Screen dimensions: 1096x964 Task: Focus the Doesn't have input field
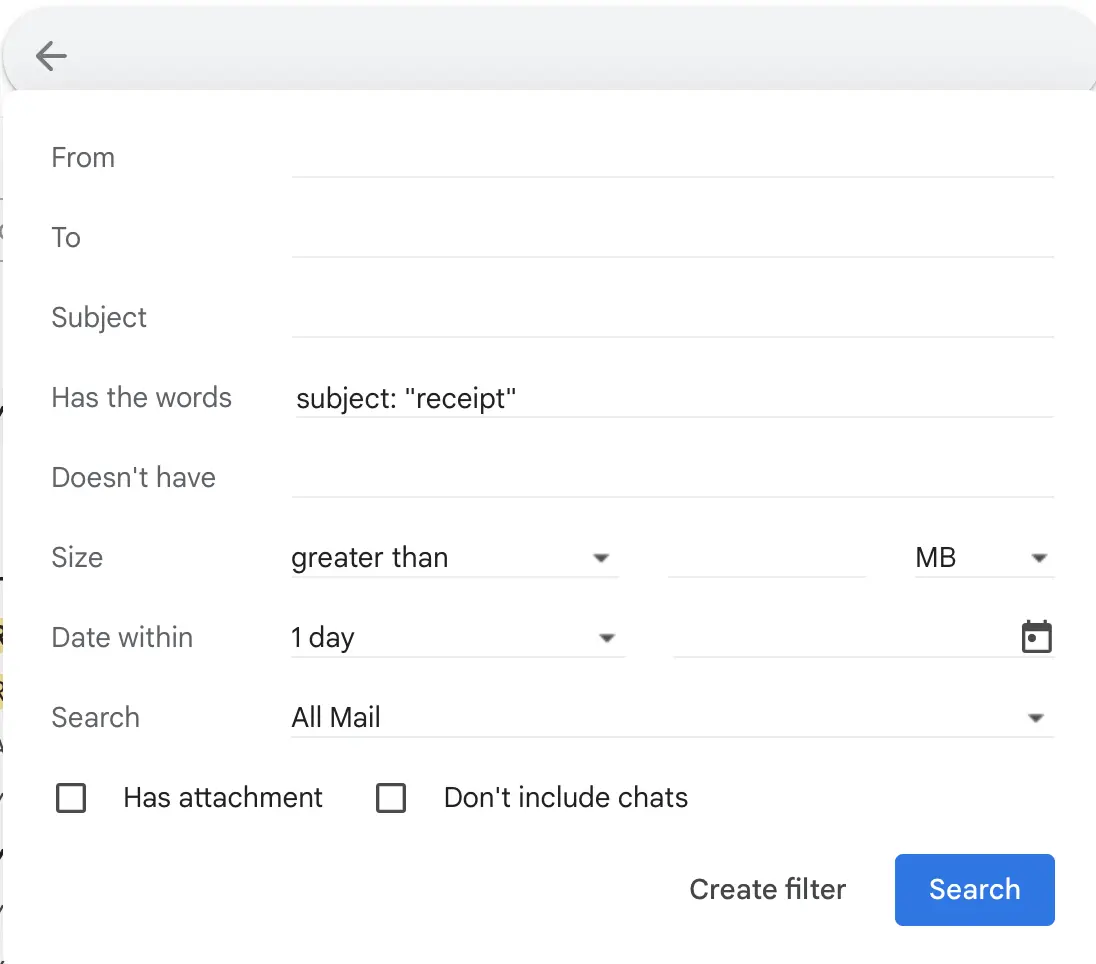(672, 478)
